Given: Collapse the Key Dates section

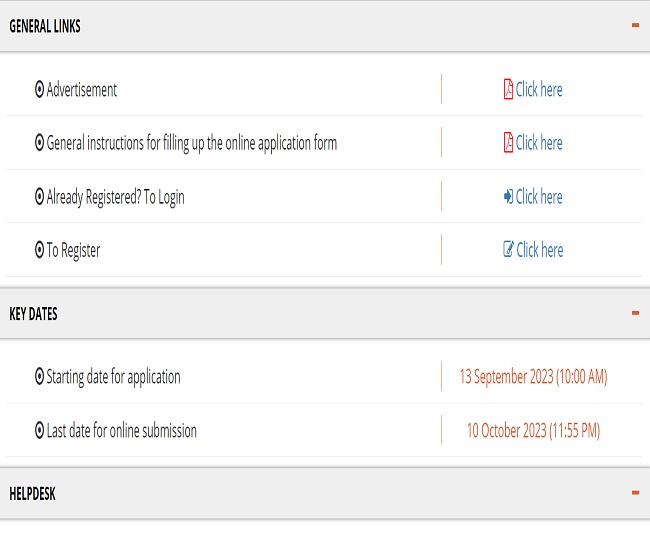Looking at the screenshot, I should click(x=635, y=313).
